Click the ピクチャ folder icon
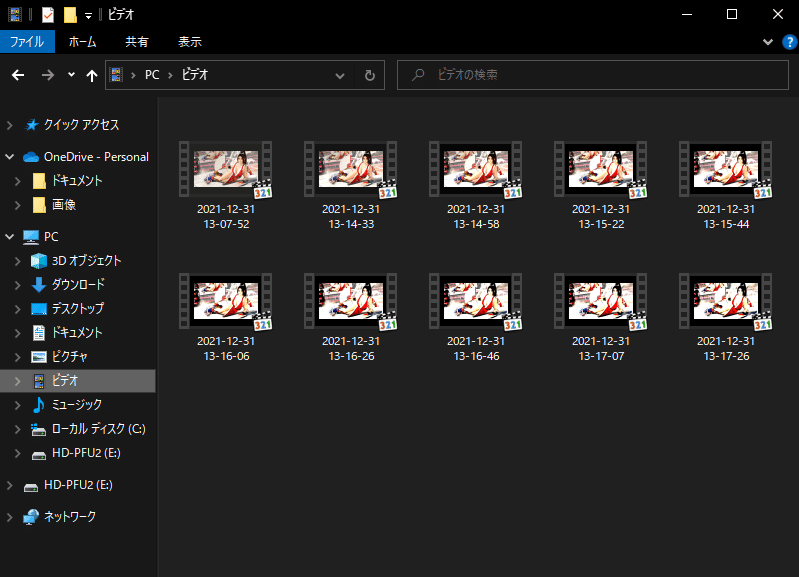 click(39, 357)
